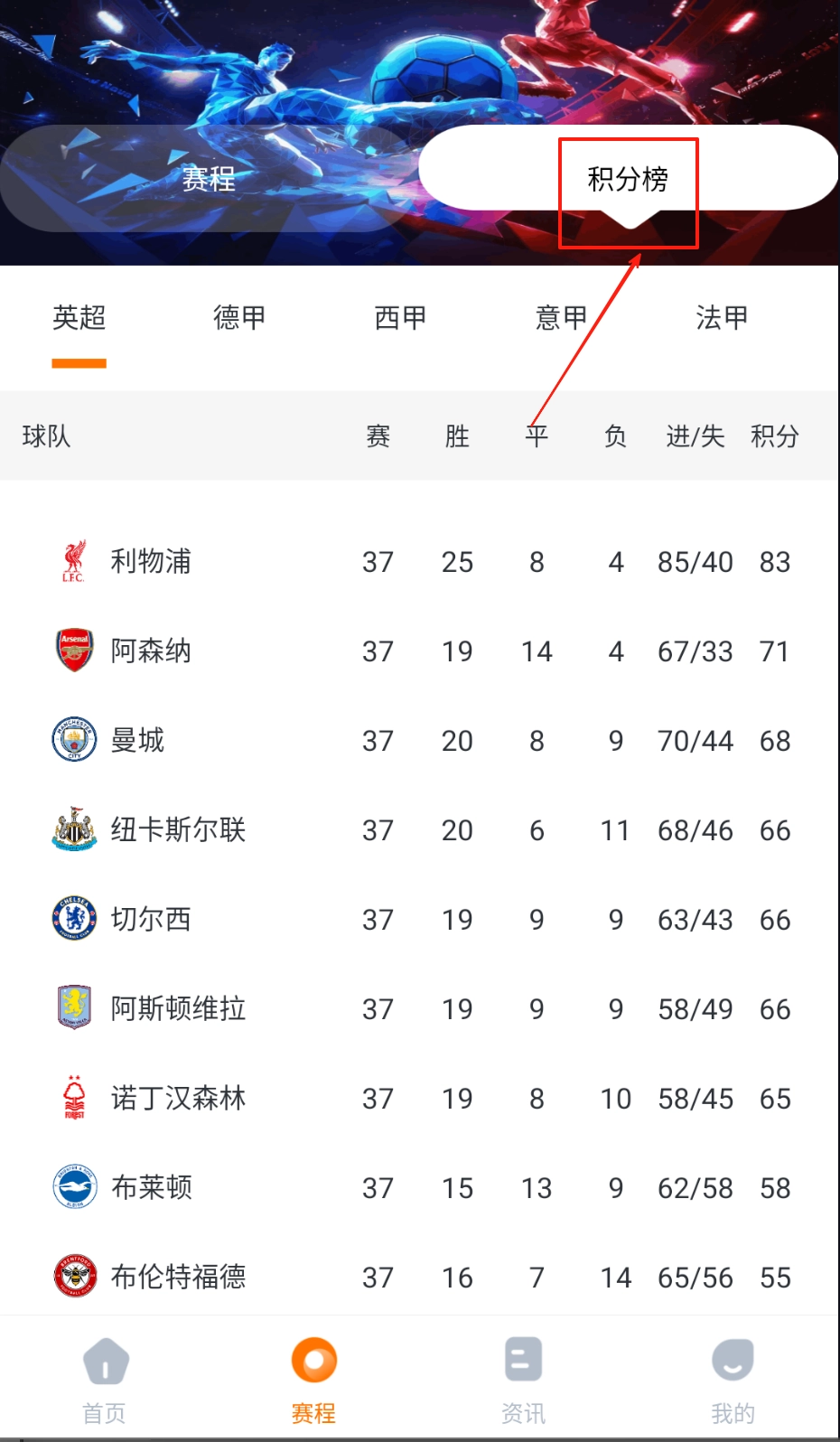Tap the Manchester City crest

(x=74, y=740)
